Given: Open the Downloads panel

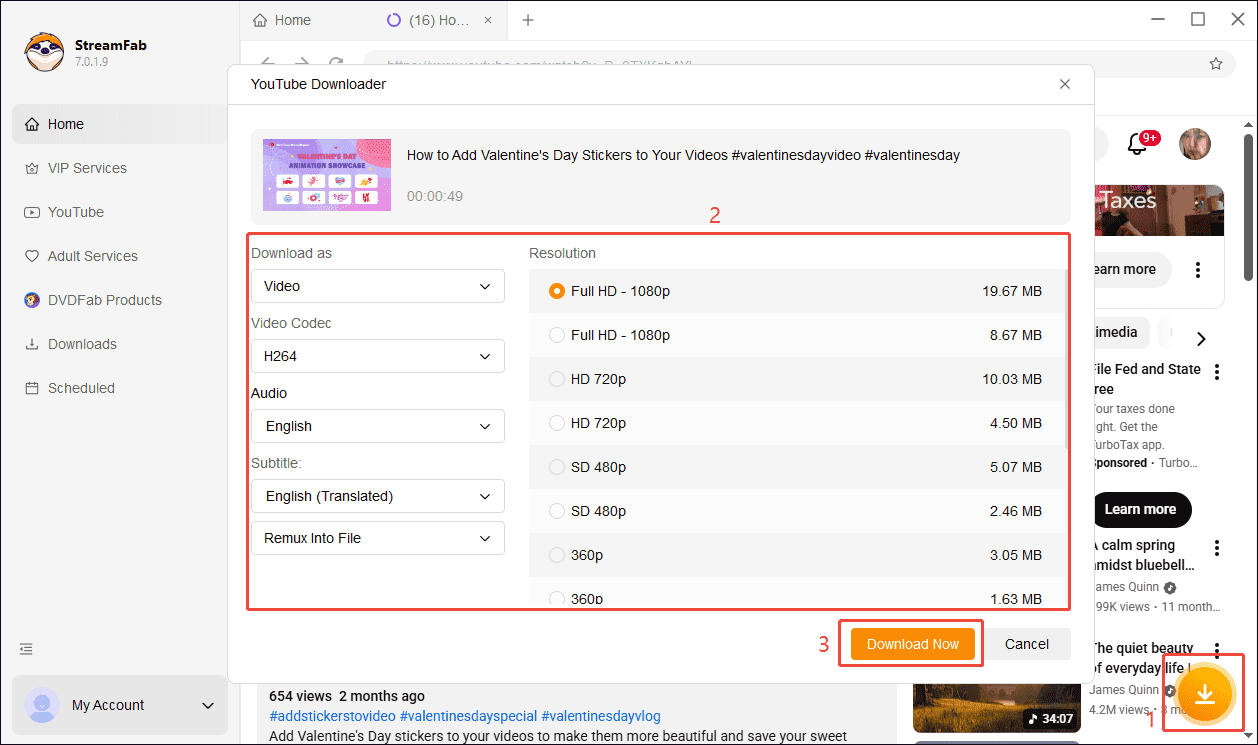Looking at the screenshot, I should [81, 344].
